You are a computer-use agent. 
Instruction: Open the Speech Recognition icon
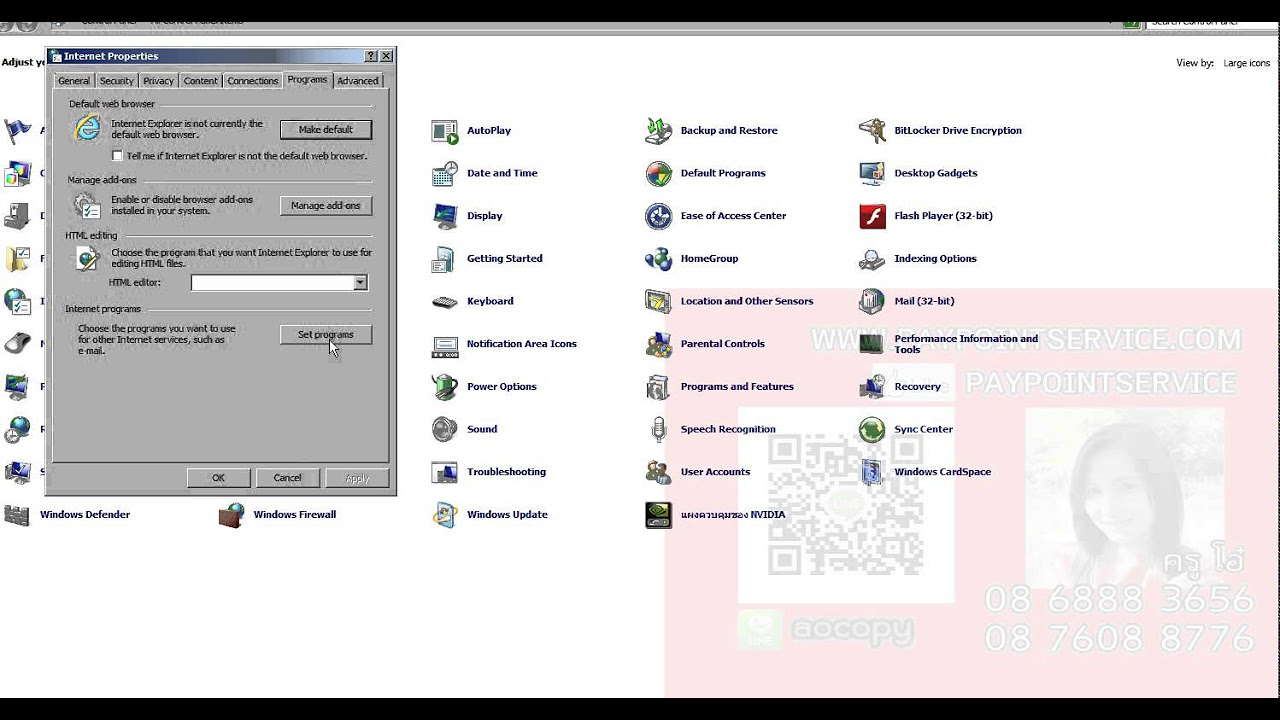pos(659,430)
